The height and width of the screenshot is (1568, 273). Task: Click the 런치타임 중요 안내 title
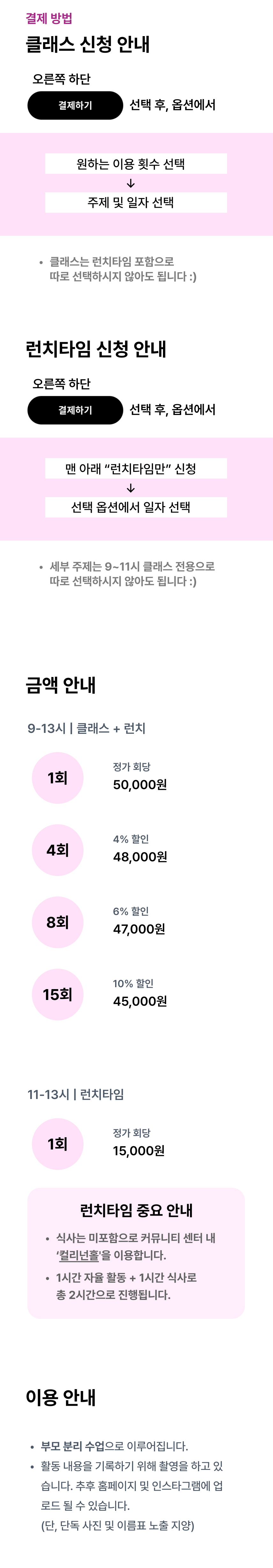coord(136,1210)
